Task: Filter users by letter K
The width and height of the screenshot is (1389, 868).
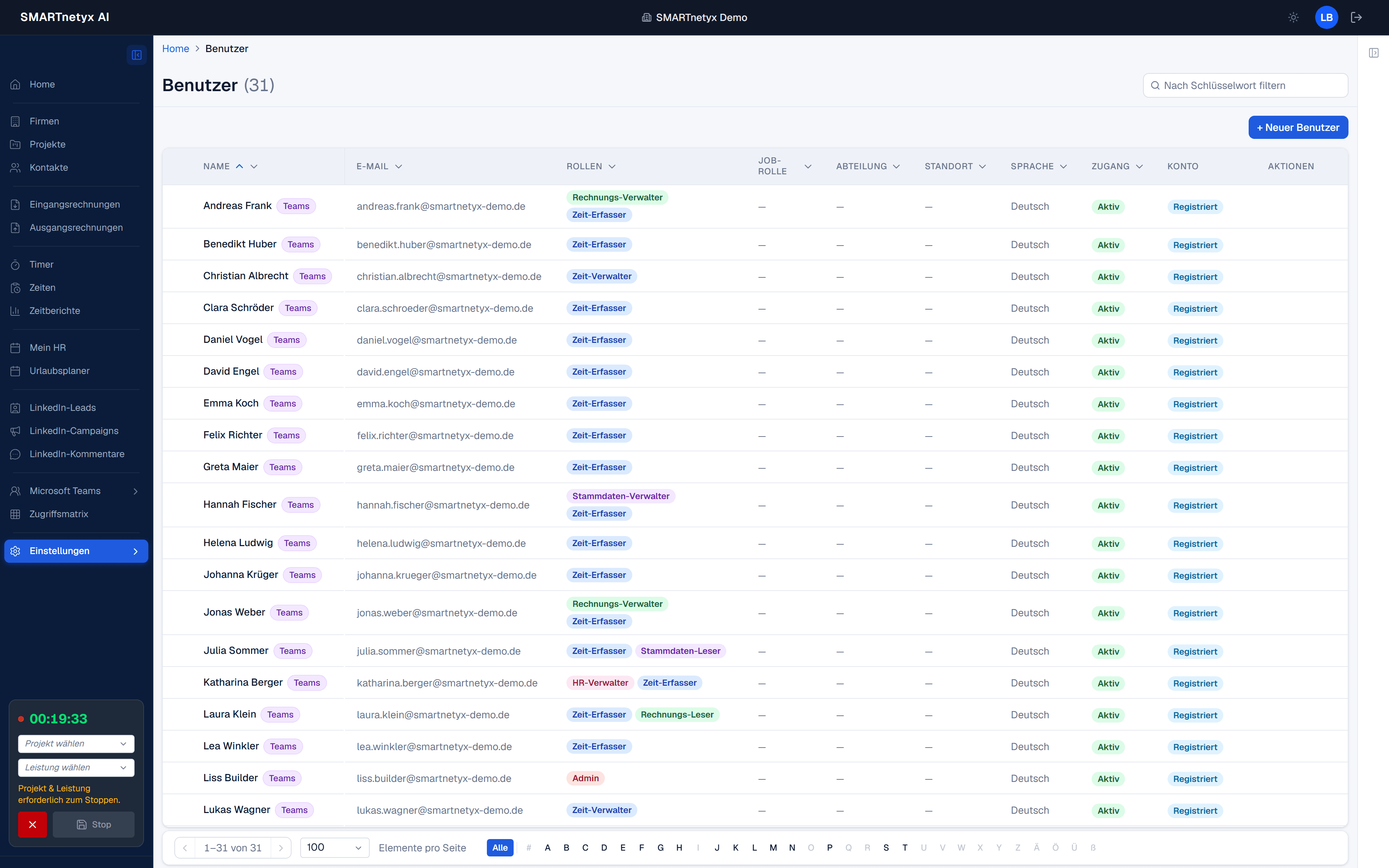Action: [x=735, y=847]
